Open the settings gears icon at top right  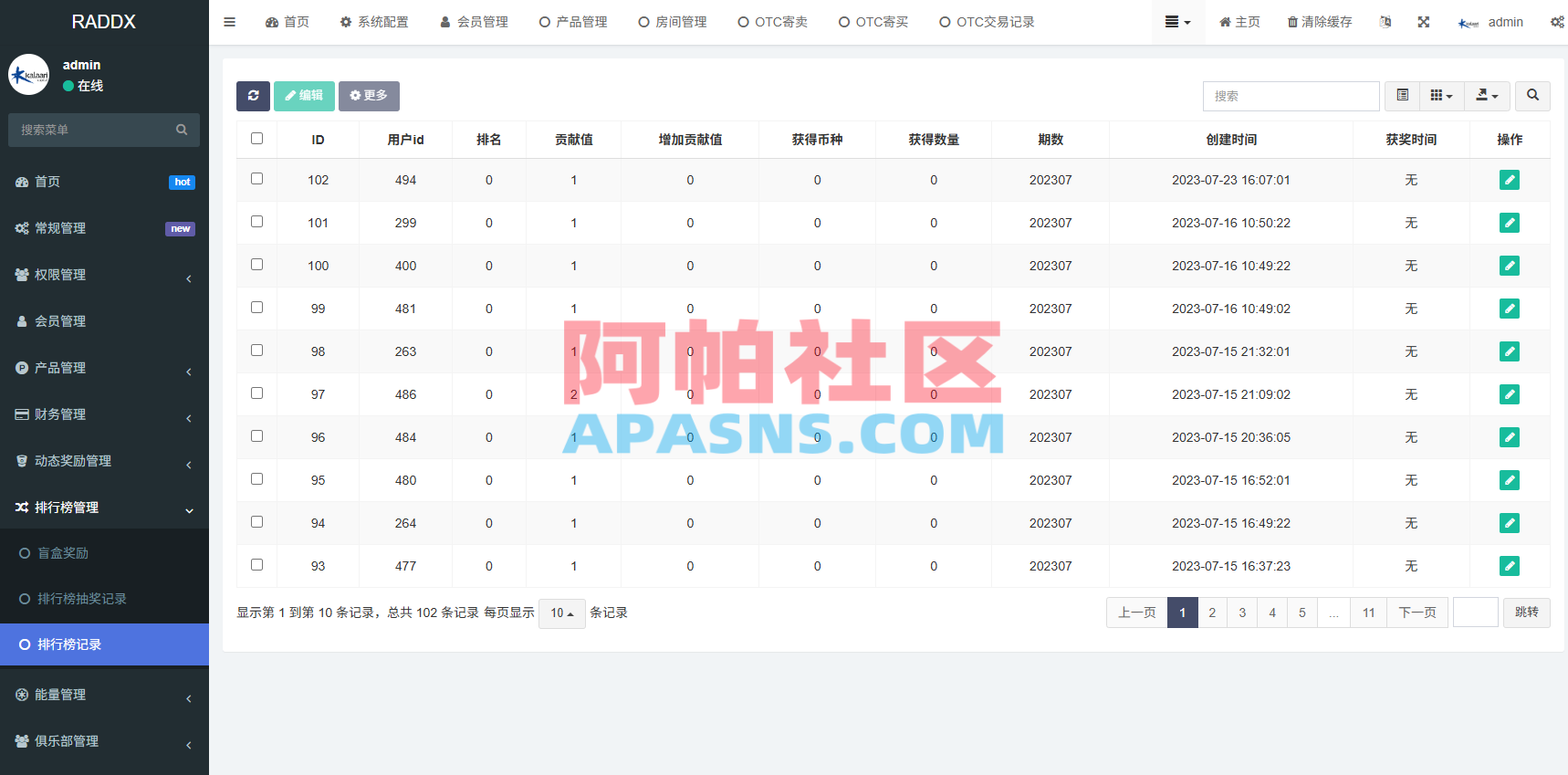(1556, 22)
